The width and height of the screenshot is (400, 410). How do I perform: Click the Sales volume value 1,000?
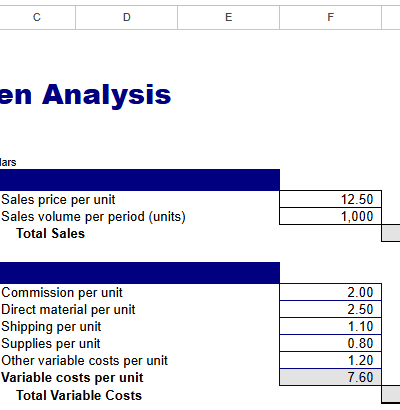[330, 216]
